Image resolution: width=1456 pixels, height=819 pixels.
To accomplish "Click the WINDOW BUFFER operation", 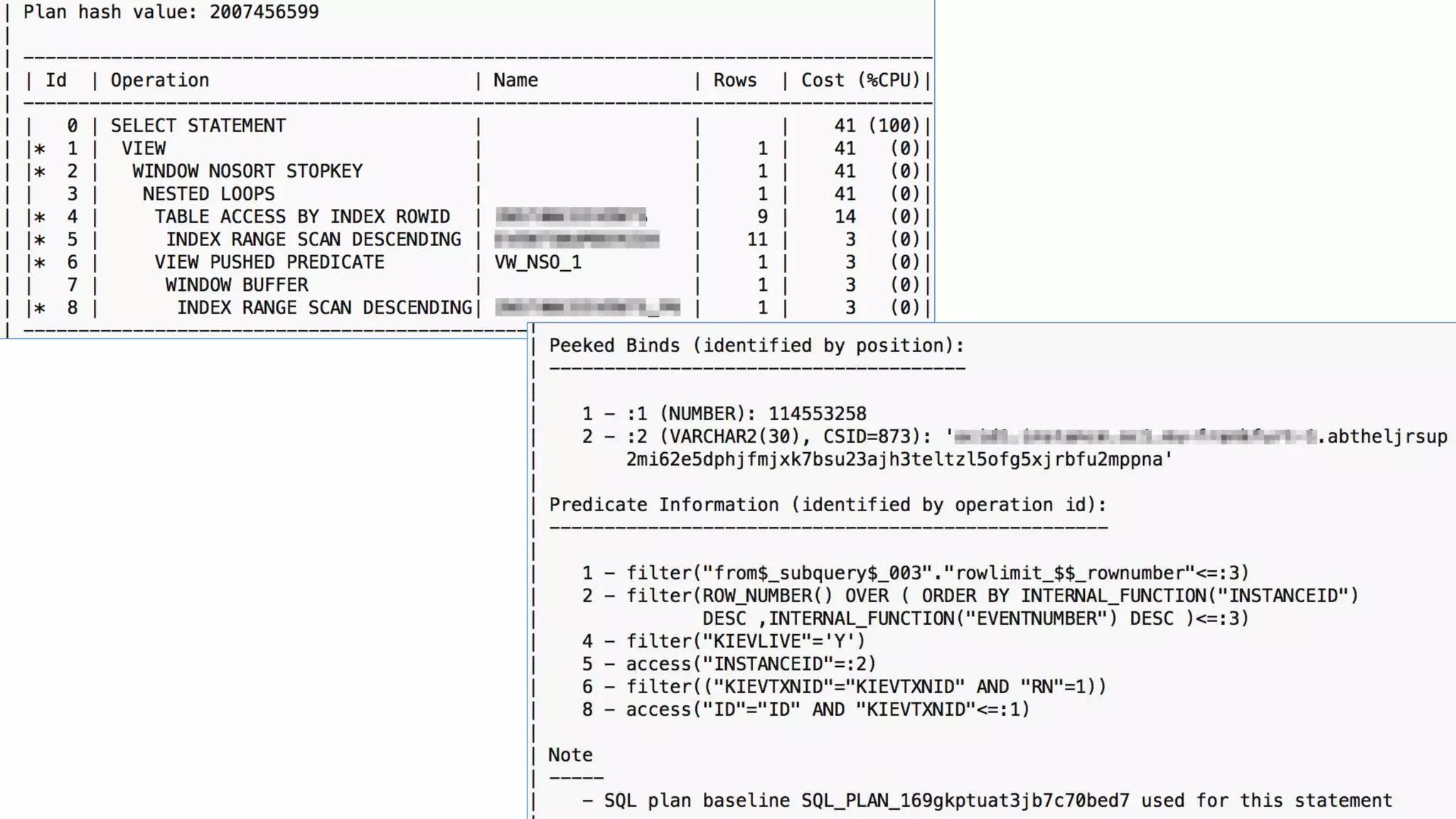I will [237, 285].
